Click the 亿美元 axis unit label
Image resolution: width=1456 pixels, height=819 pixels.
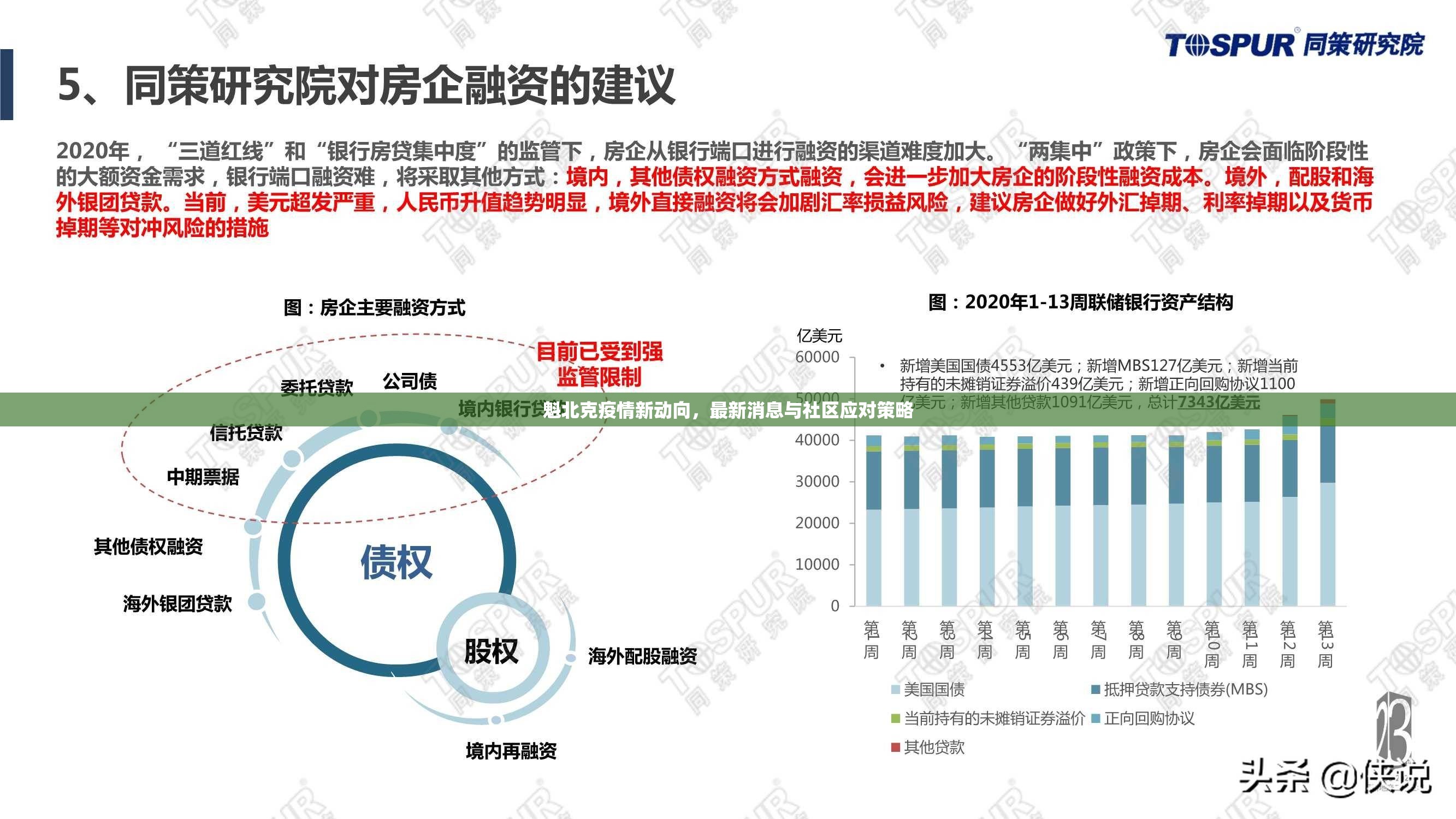pyautogui.click(x=819, y=336)
